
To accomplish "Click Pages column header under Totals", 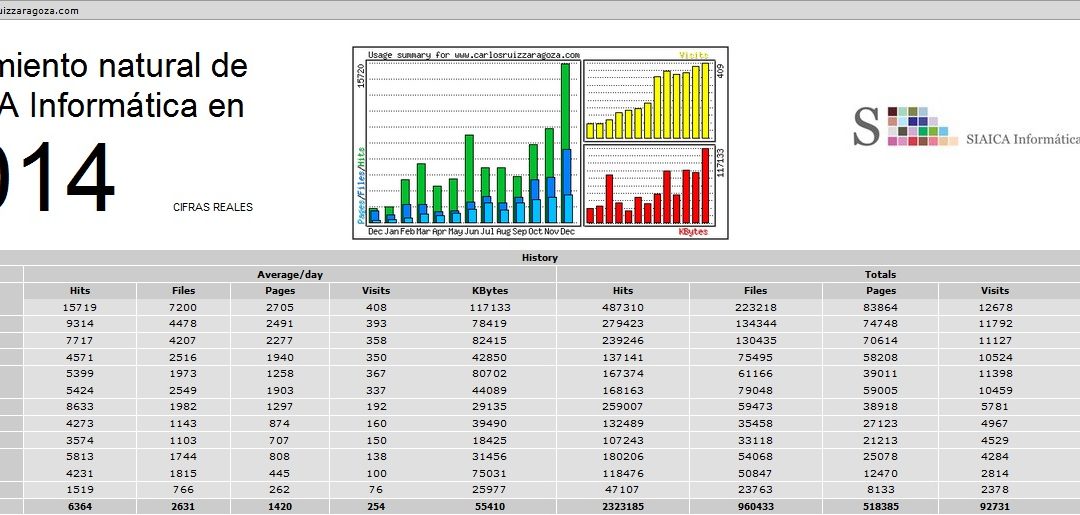I will click(880, 291).
